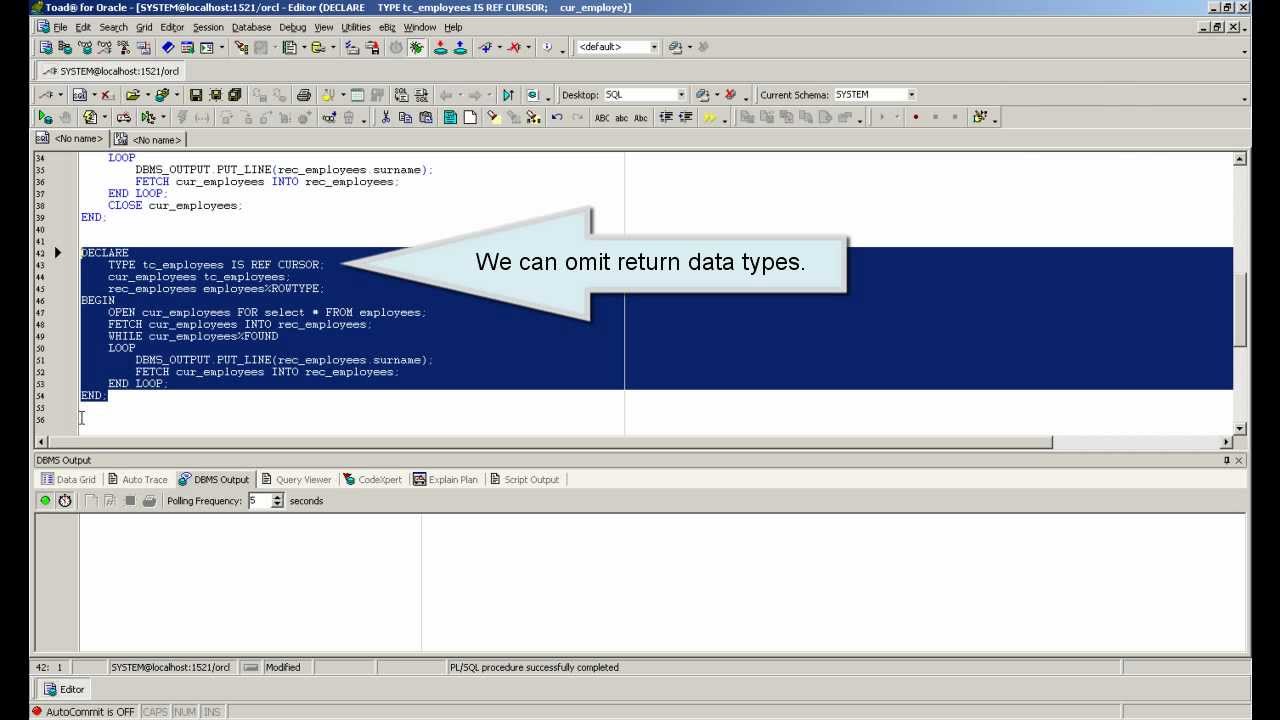Viewport: 1280px width, 720px height.
Task: Select the second <No name> editor tab
Action: 148,139
